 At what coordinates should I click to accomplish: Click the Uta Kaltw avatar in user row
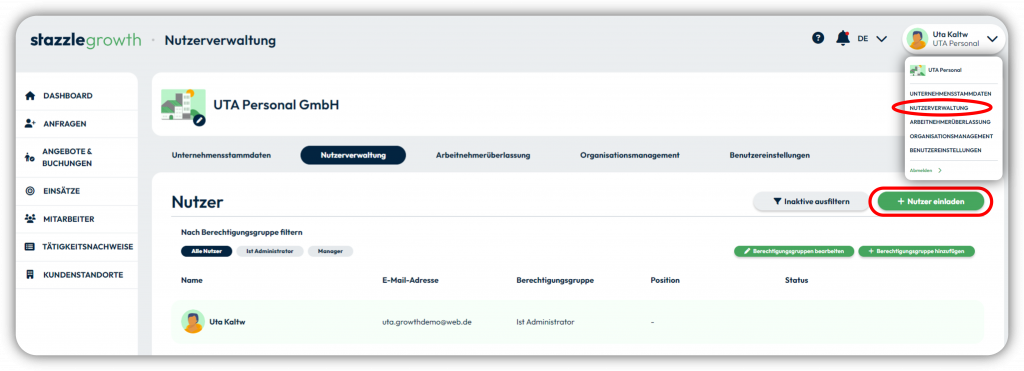(x=193, y=321)
